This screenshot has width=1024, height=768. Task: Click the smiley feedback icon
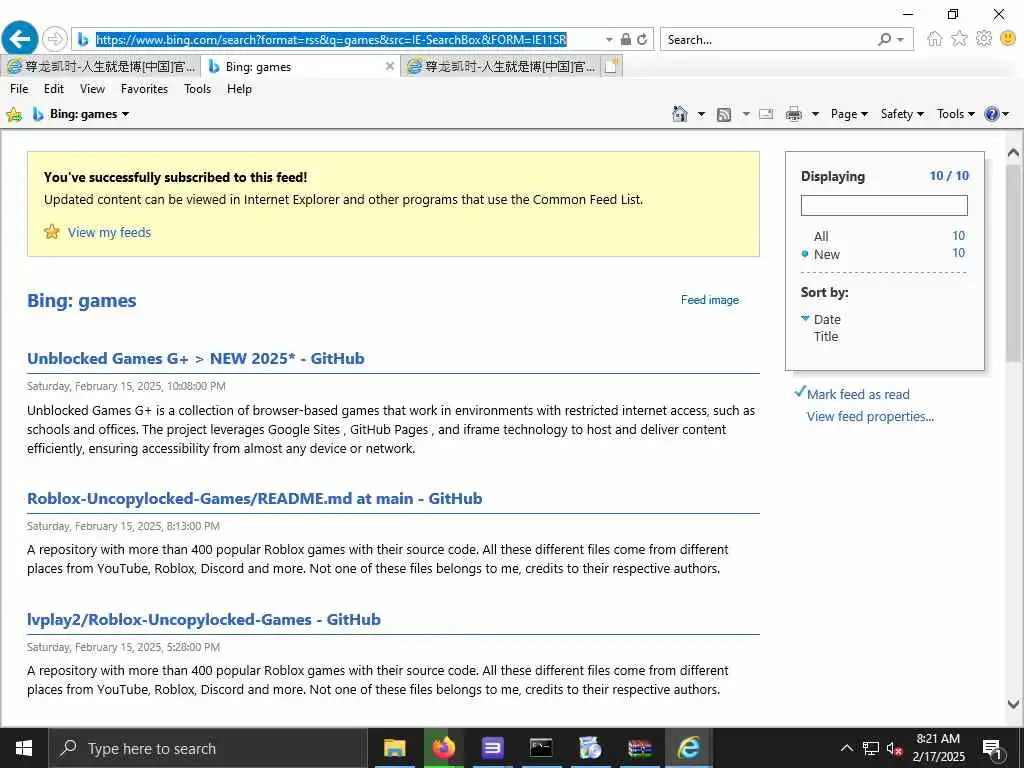(x=1008, y=39)
